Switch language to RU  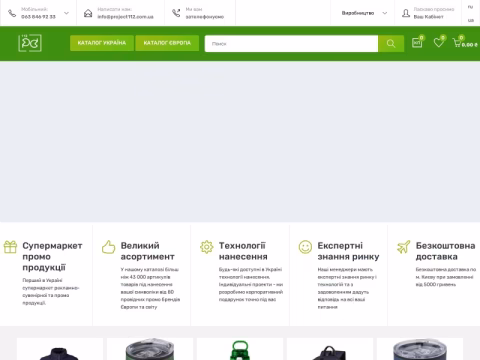tap(470, 7)
